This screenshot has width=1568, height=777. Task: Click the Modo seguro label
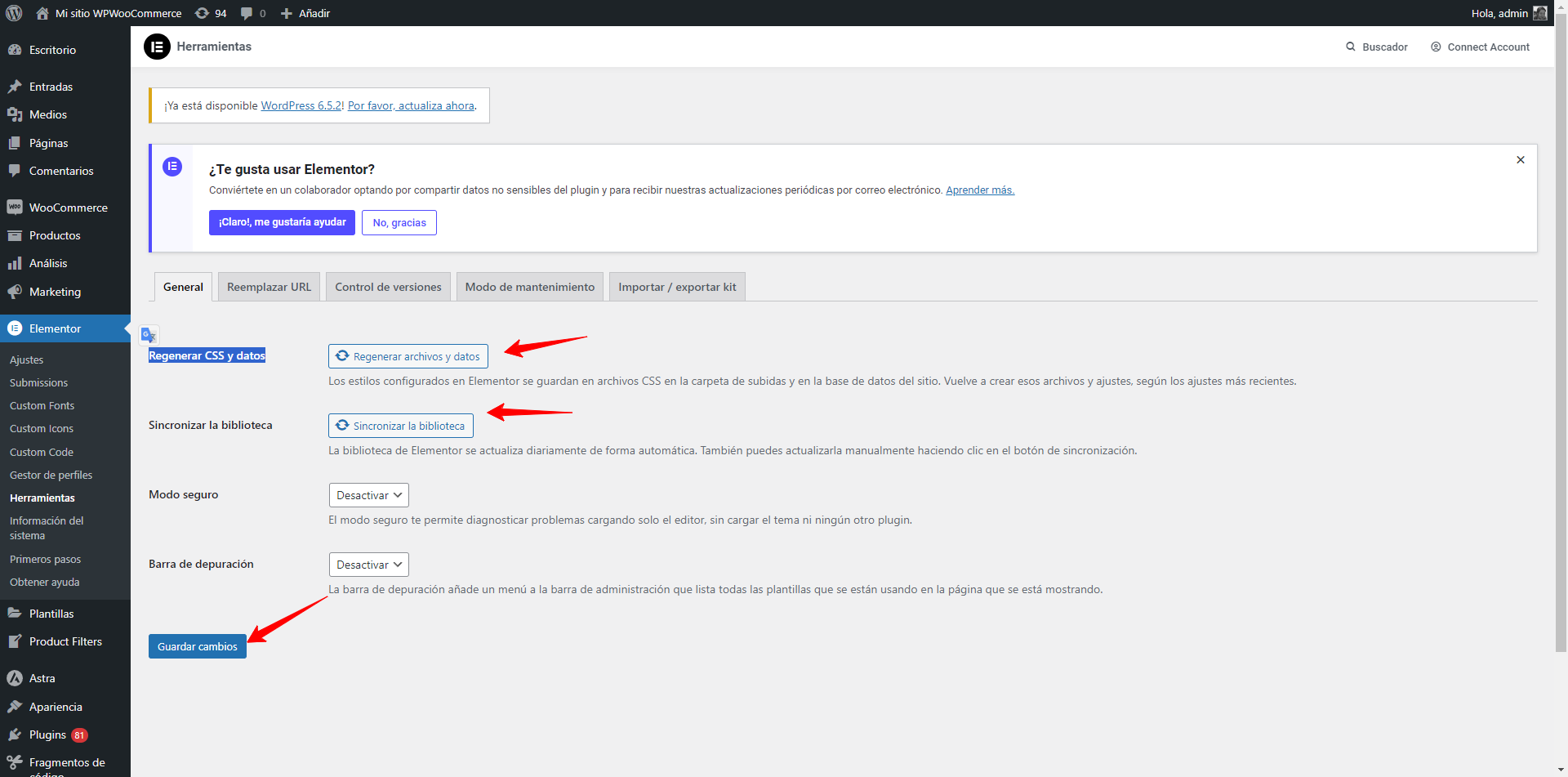tap(184, 494)
